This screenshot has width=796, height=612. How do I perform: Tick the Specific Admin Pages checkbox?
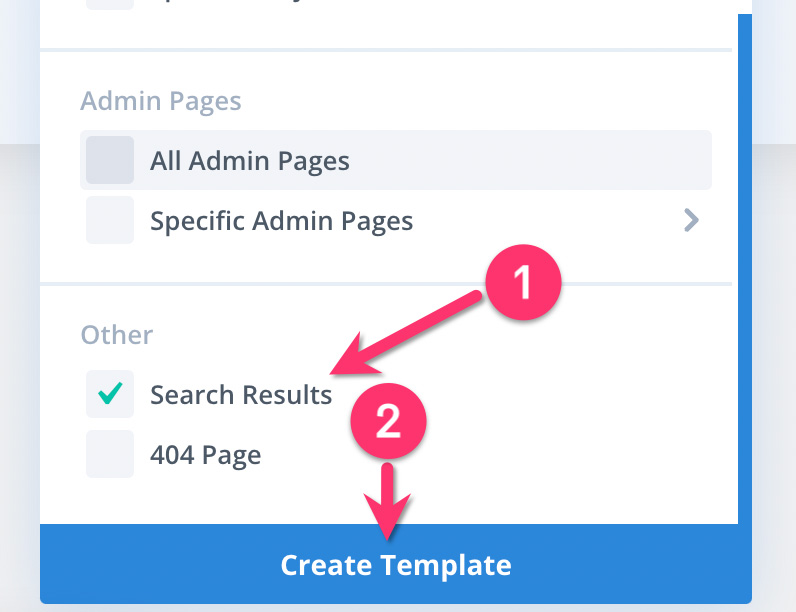pos(110,220)
